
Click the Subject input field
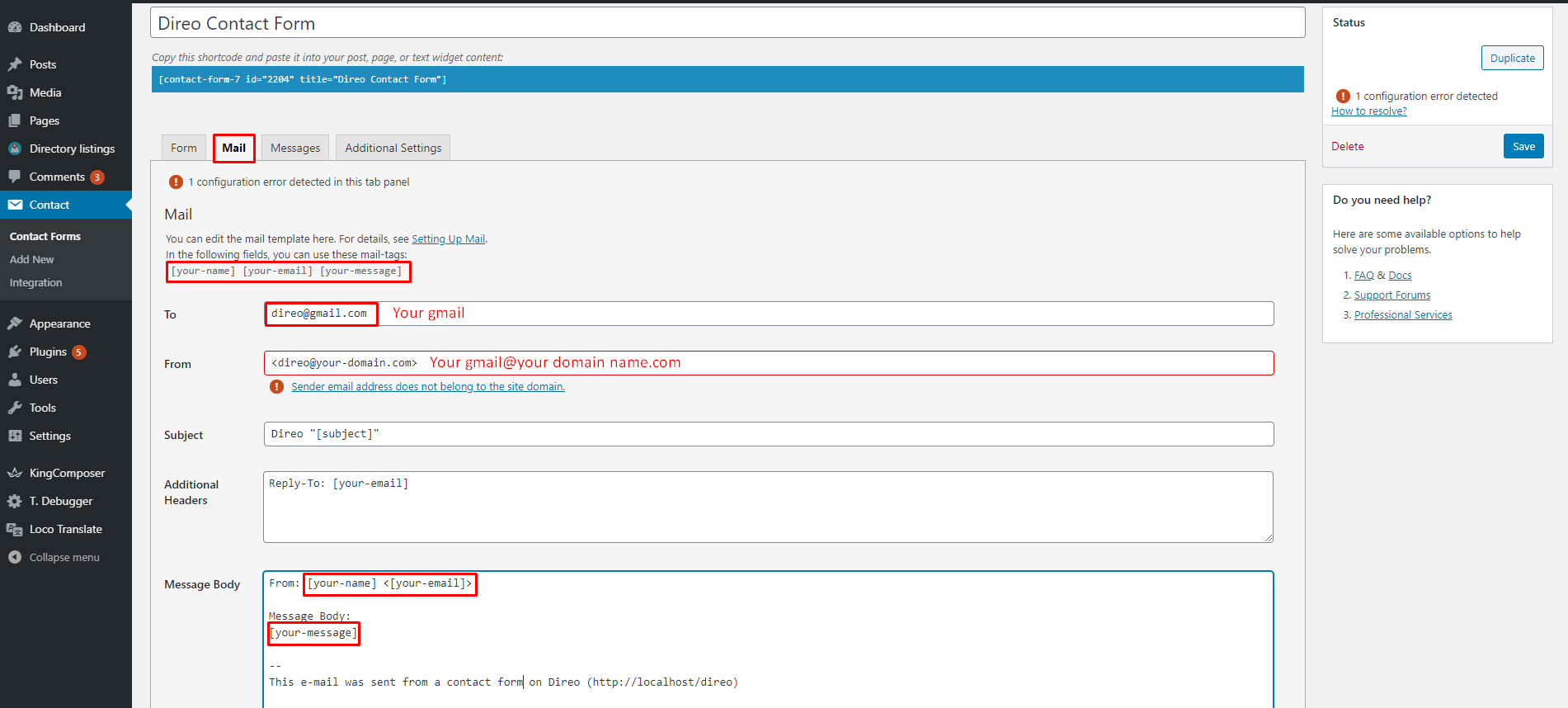coord(769,434)
